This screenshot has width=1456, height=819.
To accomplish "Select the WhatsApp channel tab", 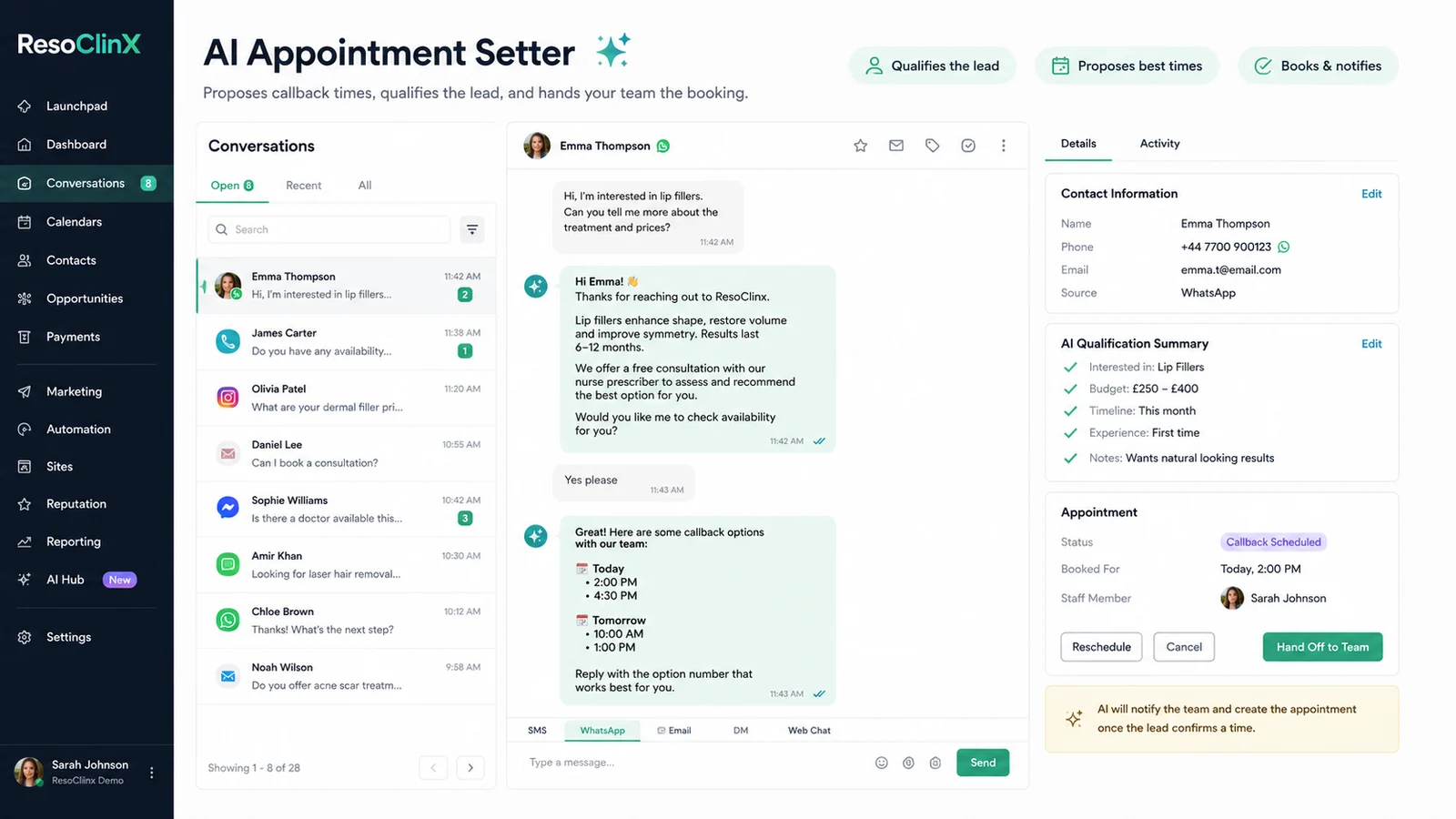I will coord(602,731).
